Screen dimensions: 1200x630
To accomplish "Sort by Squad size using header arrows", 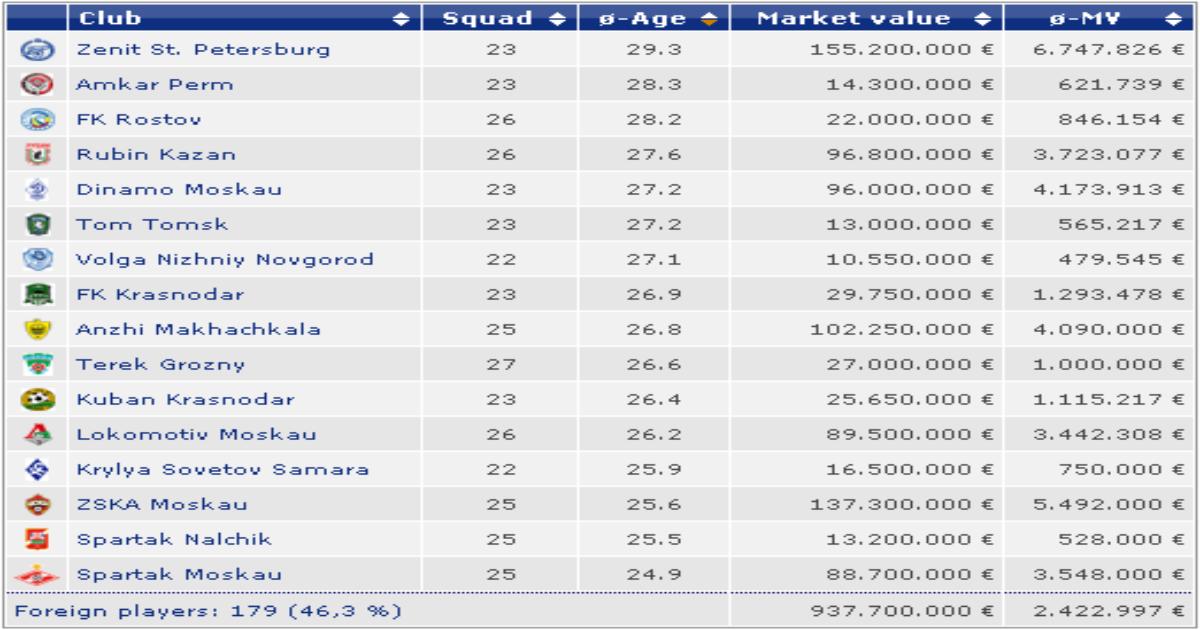I will coord(558,18).
